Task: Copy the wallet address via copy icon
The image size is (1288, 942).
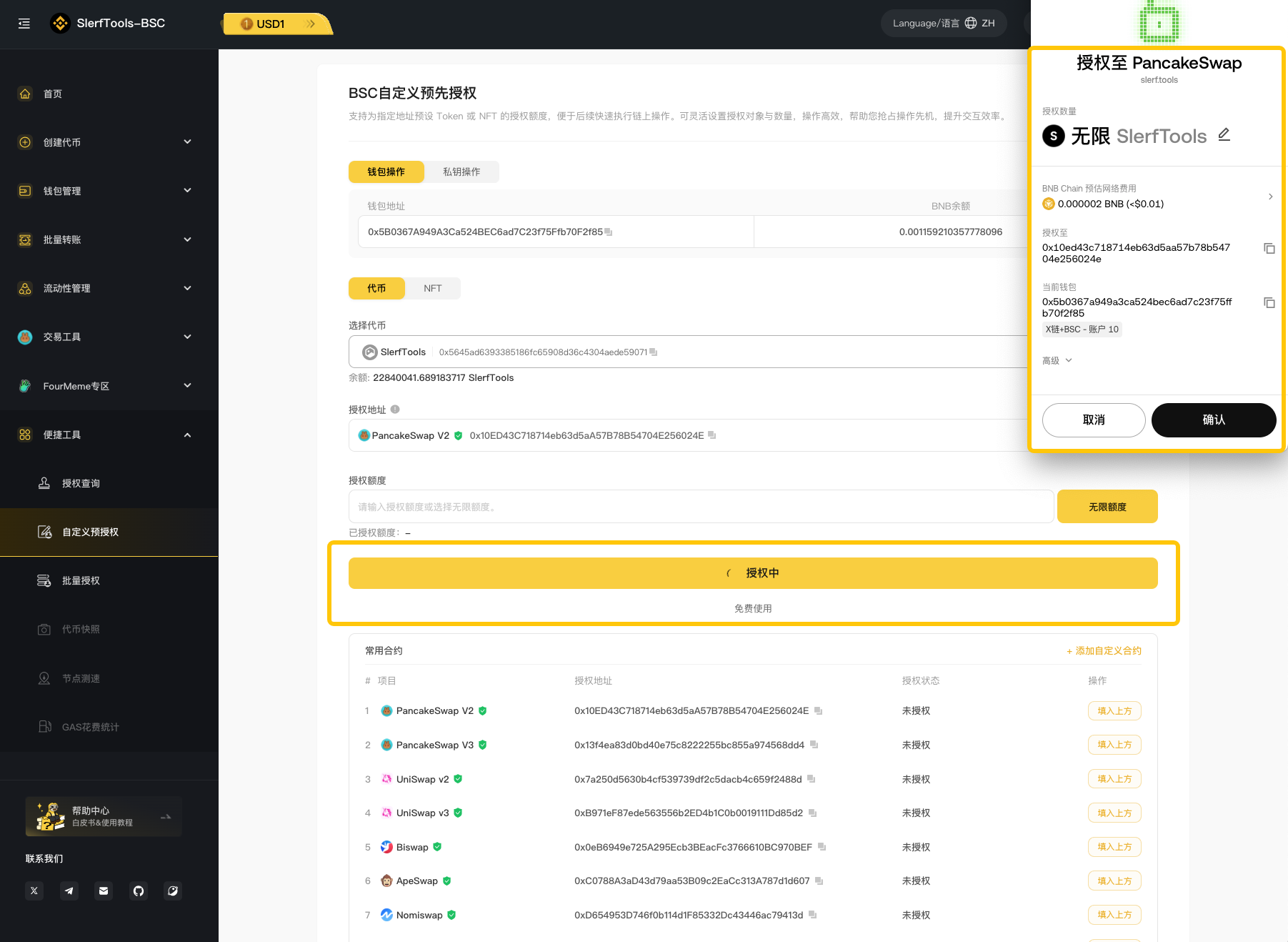Action: pos(609,232)
